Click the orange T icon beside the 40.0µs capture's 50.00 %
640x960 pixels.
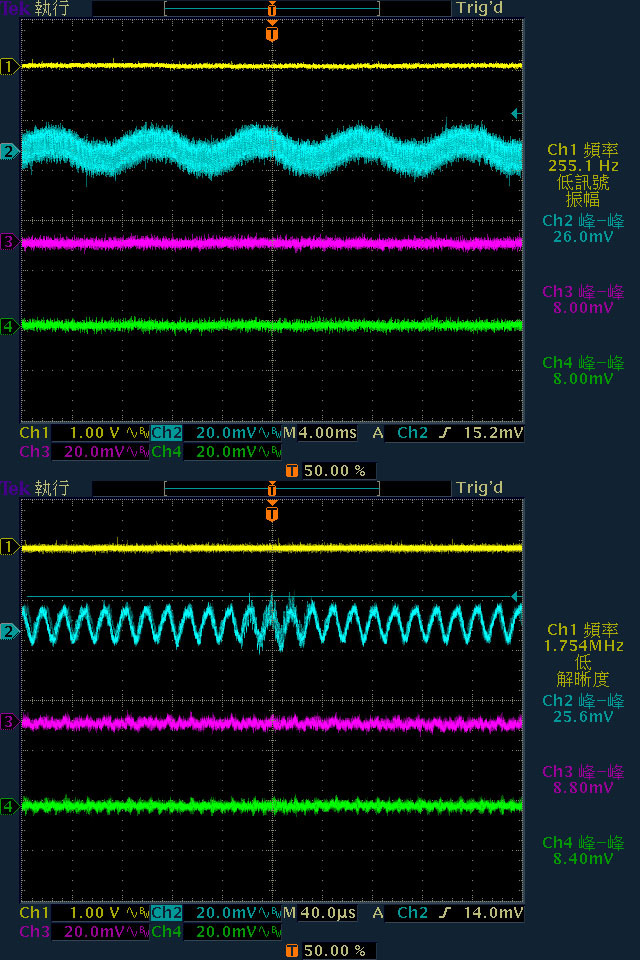(292, 951)
